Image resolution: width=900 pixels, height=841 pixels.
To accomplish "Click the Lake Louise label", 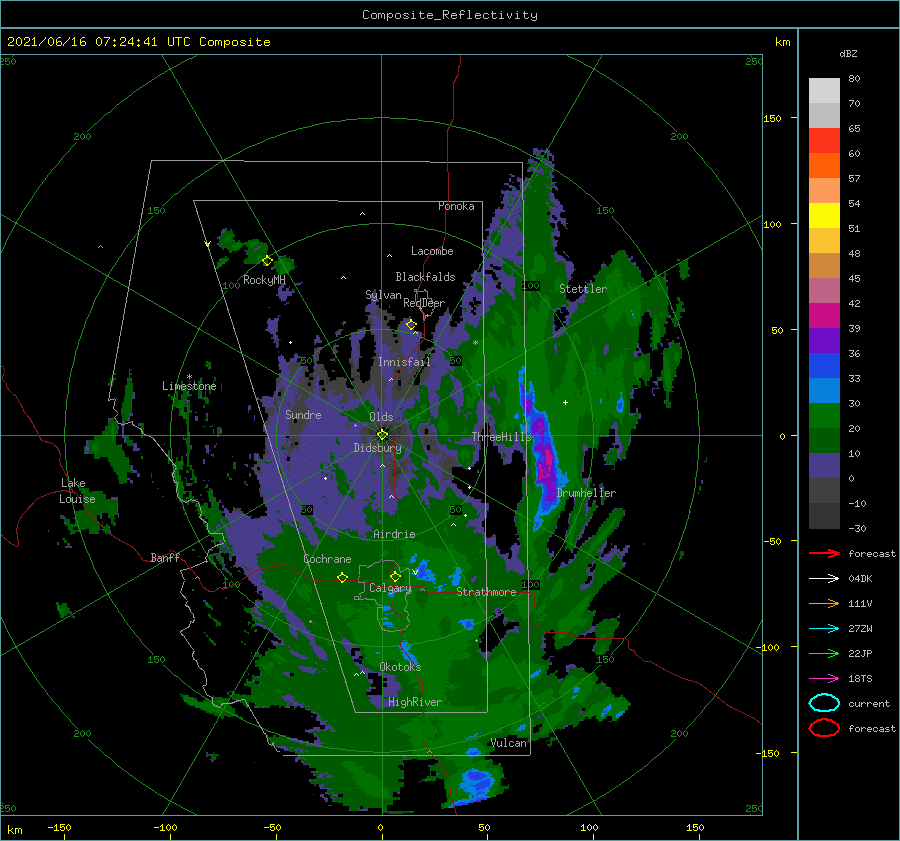I will coord(77,491).
